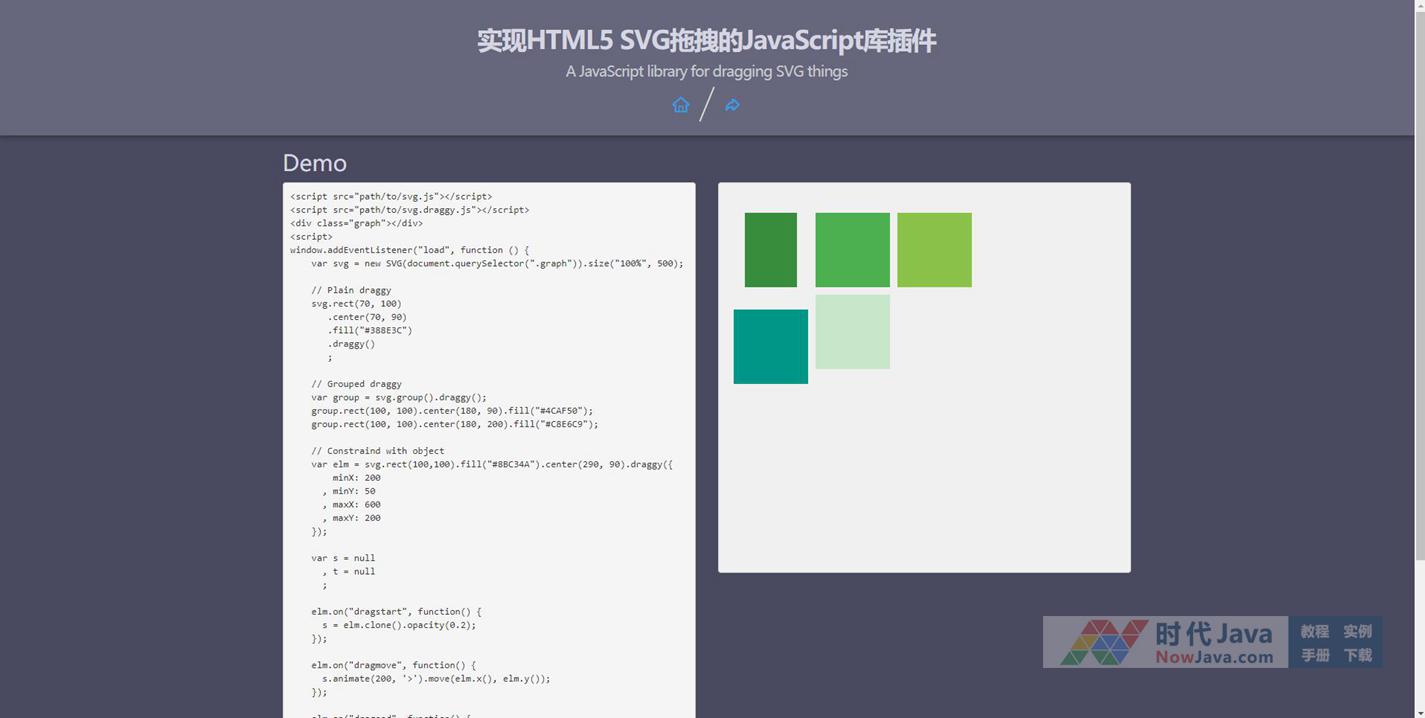Click the share arrow icon
This screenshot has width=1425, height=718.
pos(732,105)
